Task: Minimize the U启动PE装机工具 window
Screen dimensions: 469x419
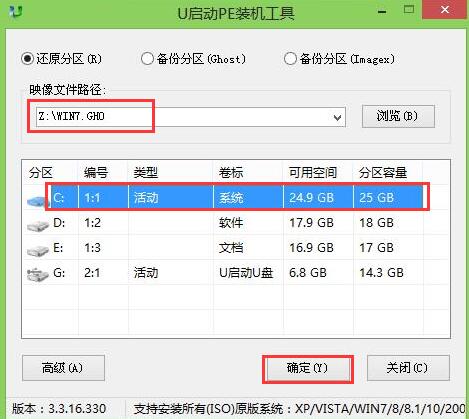Action: click(x=382, y=12)
